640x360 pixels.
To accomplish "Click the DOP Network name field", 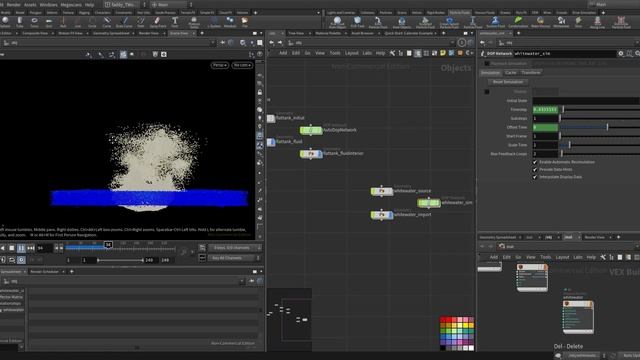I will pos(564,53).
